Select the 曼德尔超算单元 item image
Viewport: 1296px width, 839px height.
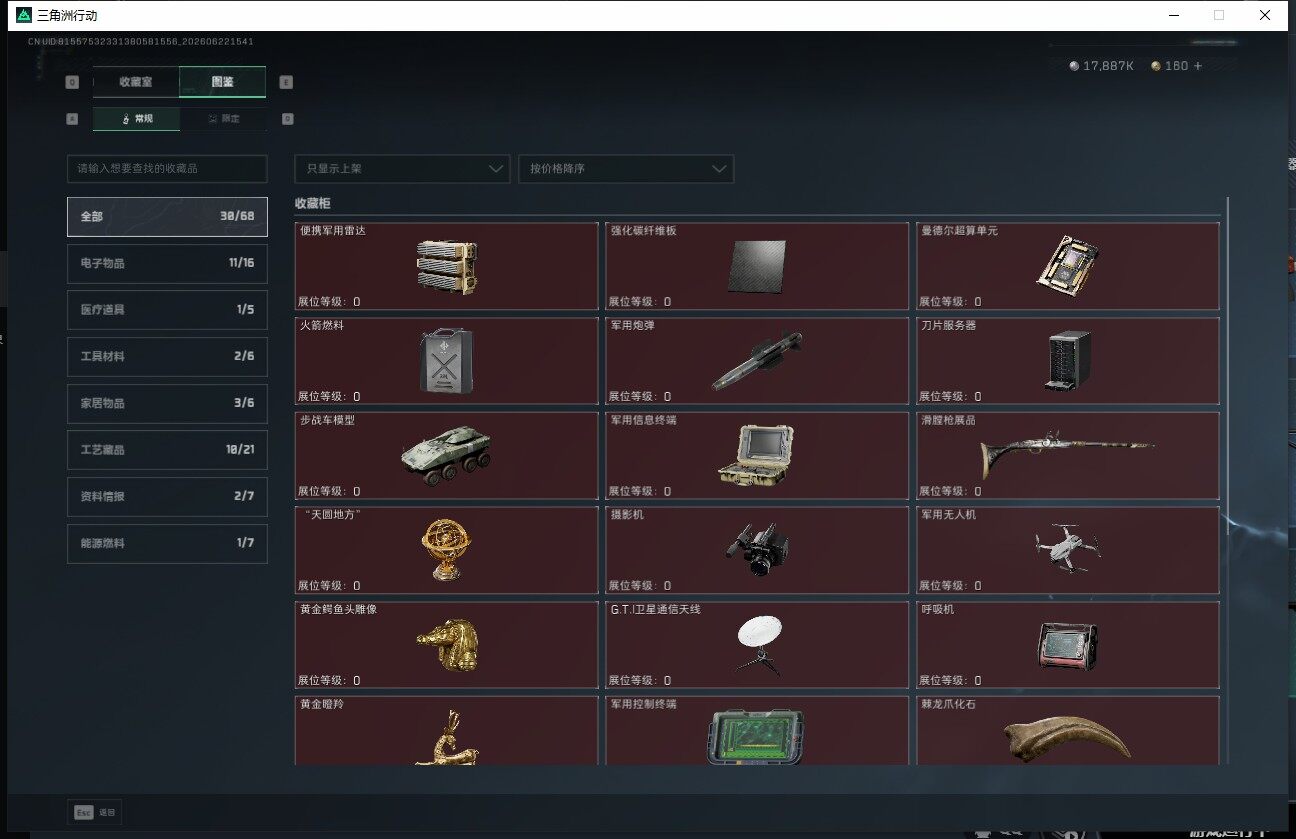pyautogui.click(x=1066, y=266)
